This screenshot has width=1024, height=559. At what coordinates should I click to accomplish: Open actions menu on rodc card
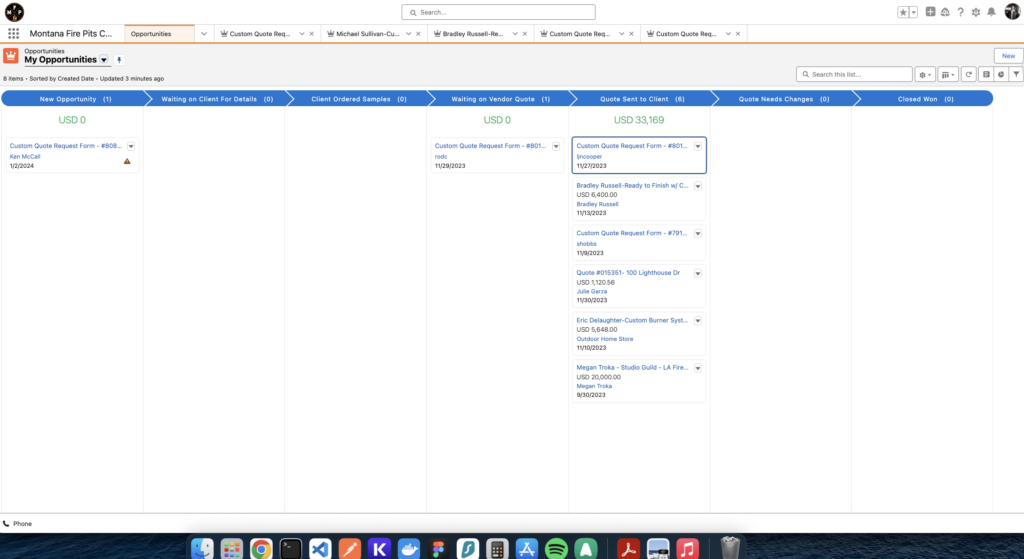point(556,146)
